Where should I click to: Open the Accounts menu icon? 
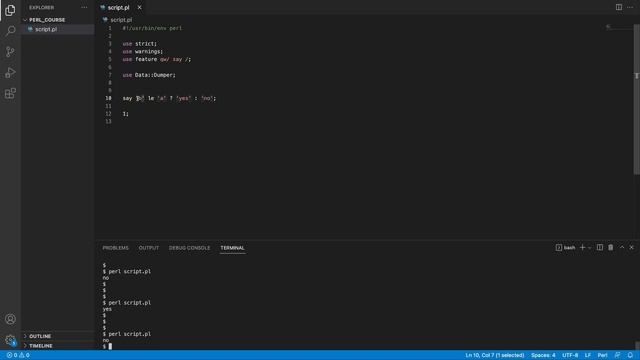pyautogui.click(x=10, y=319)
